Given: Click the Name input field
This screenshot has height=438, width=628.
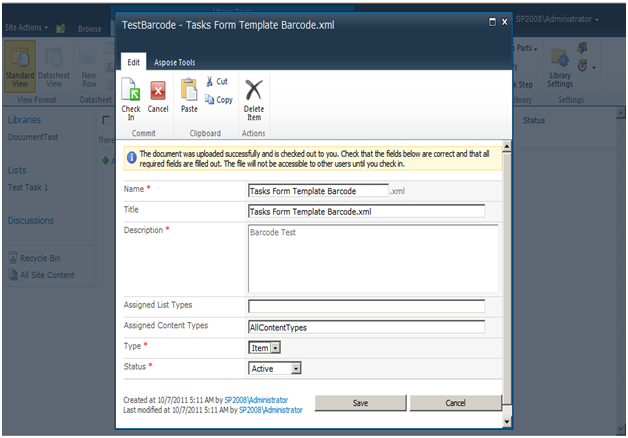Looking at the screenshot, I should click(318, 191).
